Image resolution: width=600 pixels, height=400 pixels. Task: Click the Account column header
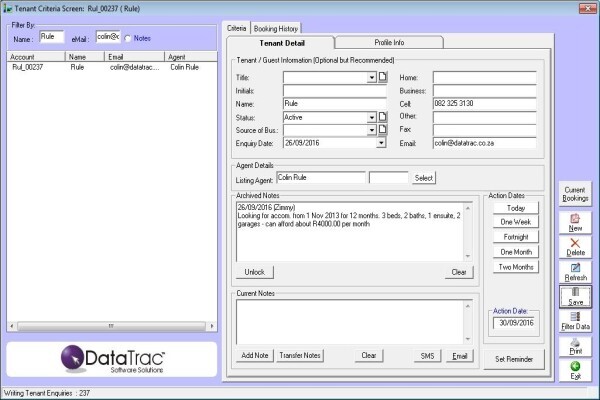point(36,57)
